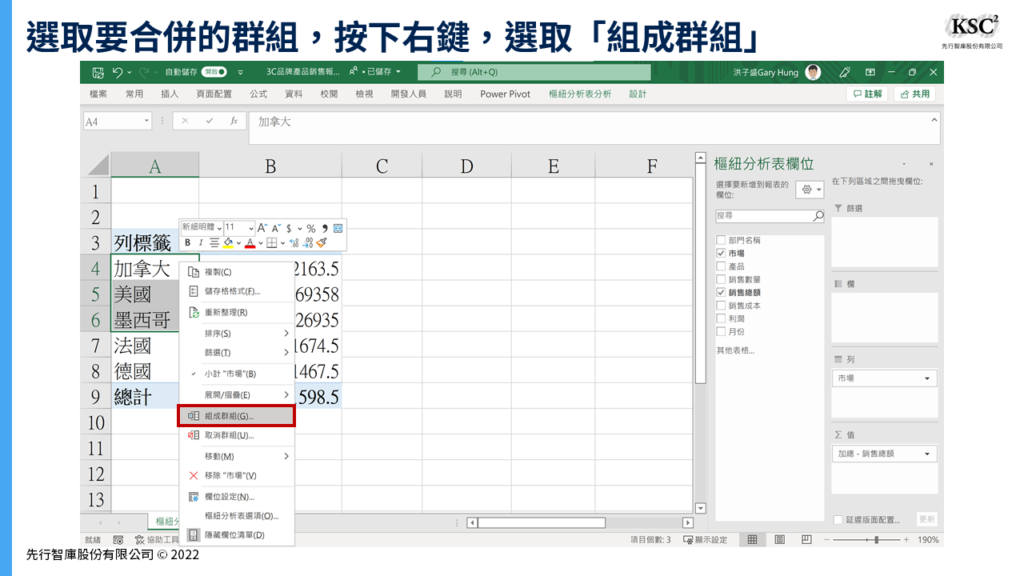Open 欄位設定(N)... from context menu

click(x=237, y=496)
